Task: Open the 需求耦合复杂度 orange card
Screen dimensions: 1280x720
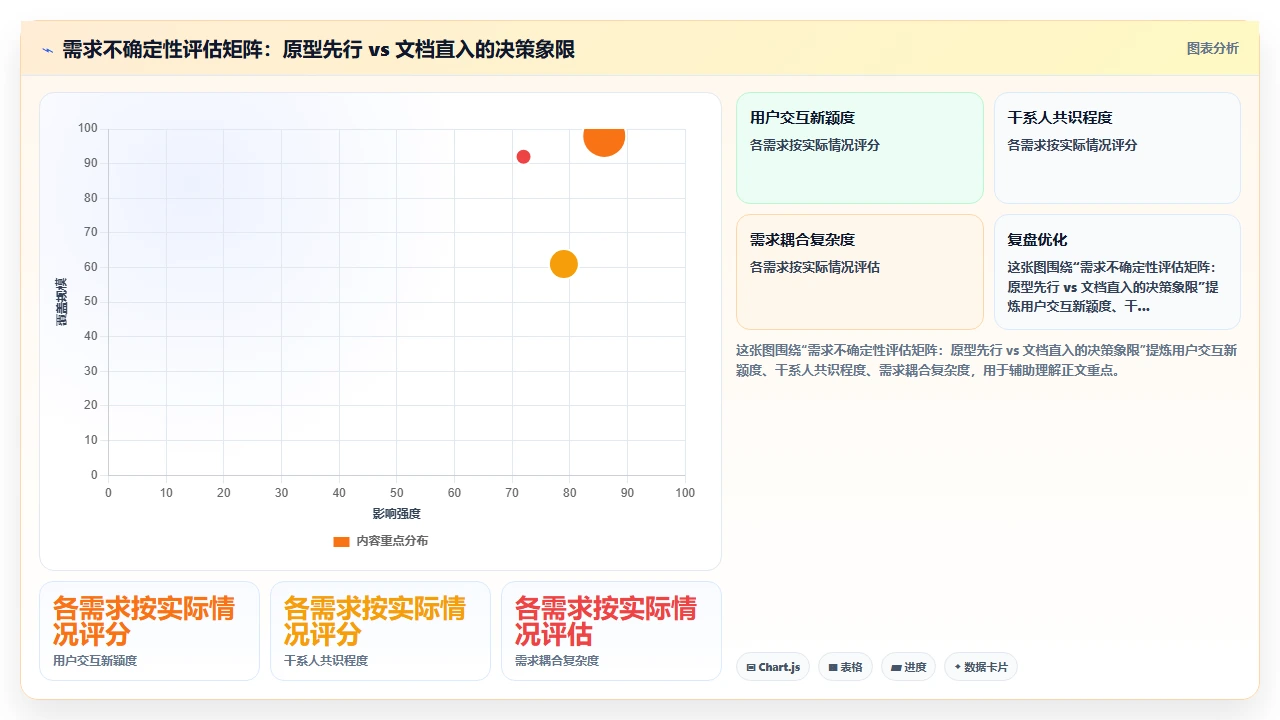Action: (860, 272)
